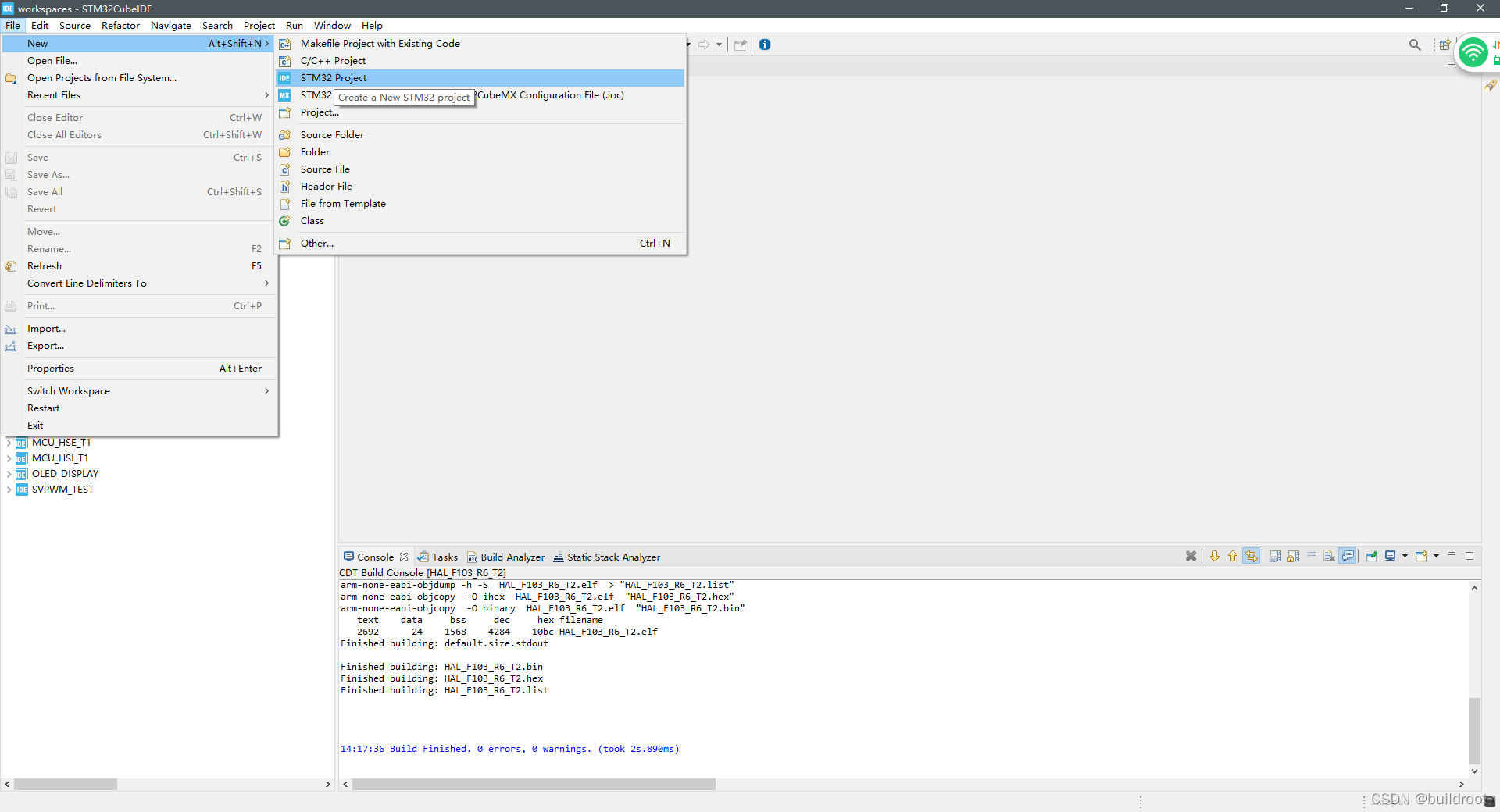This screenshot has width=1500, height=812.
Task: Select STM32 Project from New submenu
Action: pyautogui.click(x=480, y=78)
